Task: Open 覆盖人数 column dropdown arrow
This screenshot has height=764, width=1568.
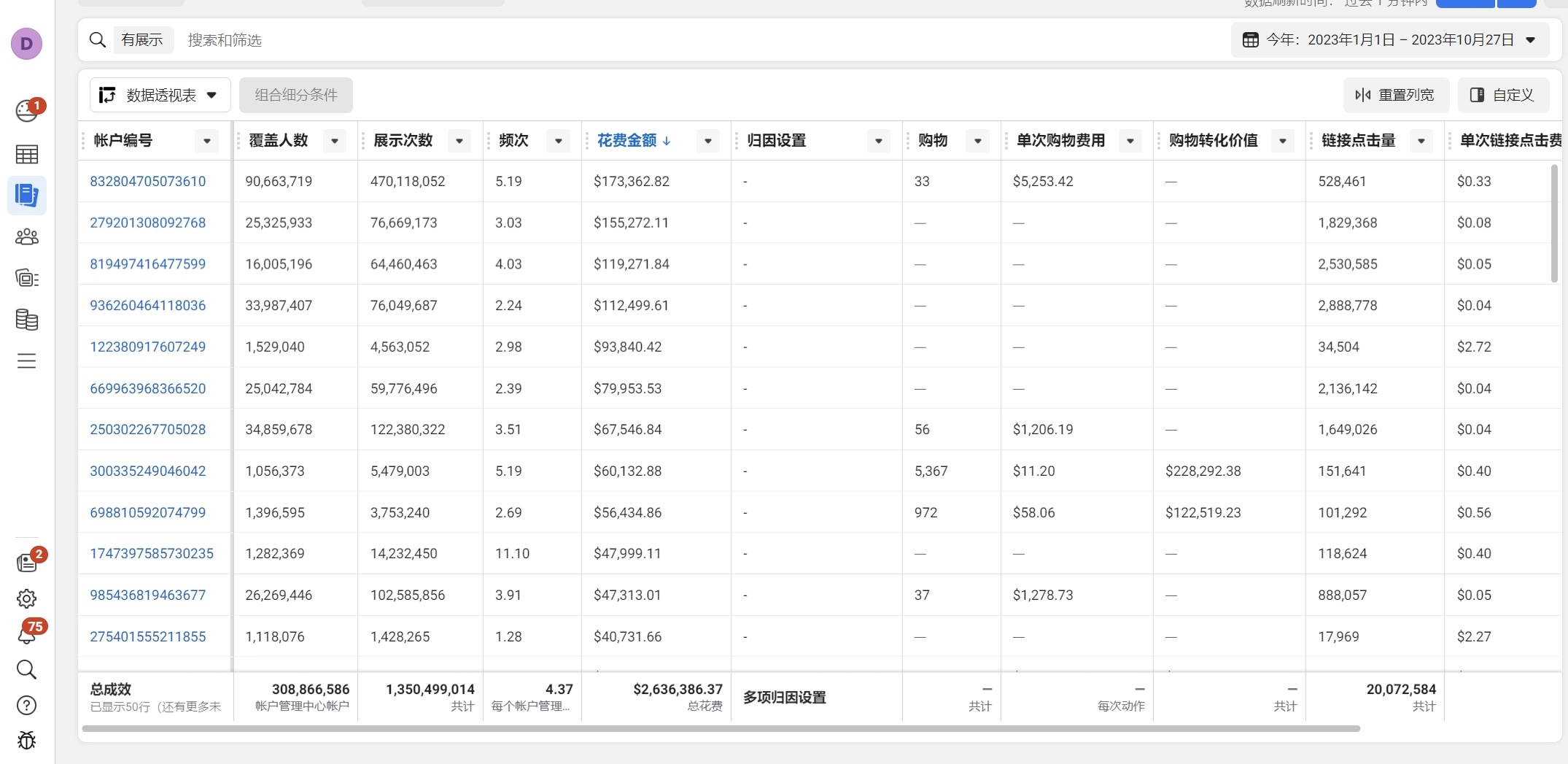Action: click(335, 141)
